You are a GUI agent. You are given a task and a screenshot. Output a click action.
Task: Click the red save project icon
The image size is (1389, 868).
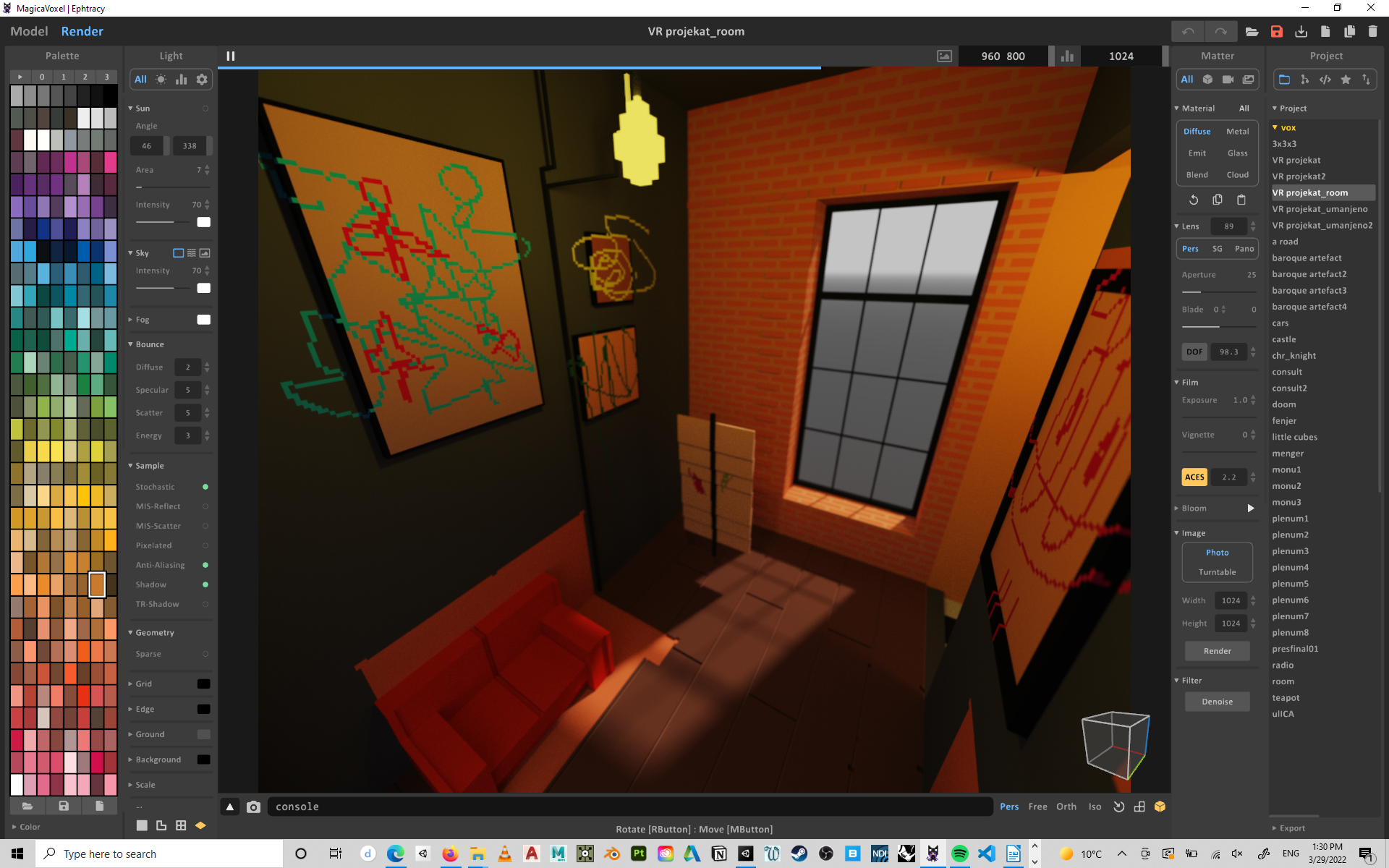1276,31
